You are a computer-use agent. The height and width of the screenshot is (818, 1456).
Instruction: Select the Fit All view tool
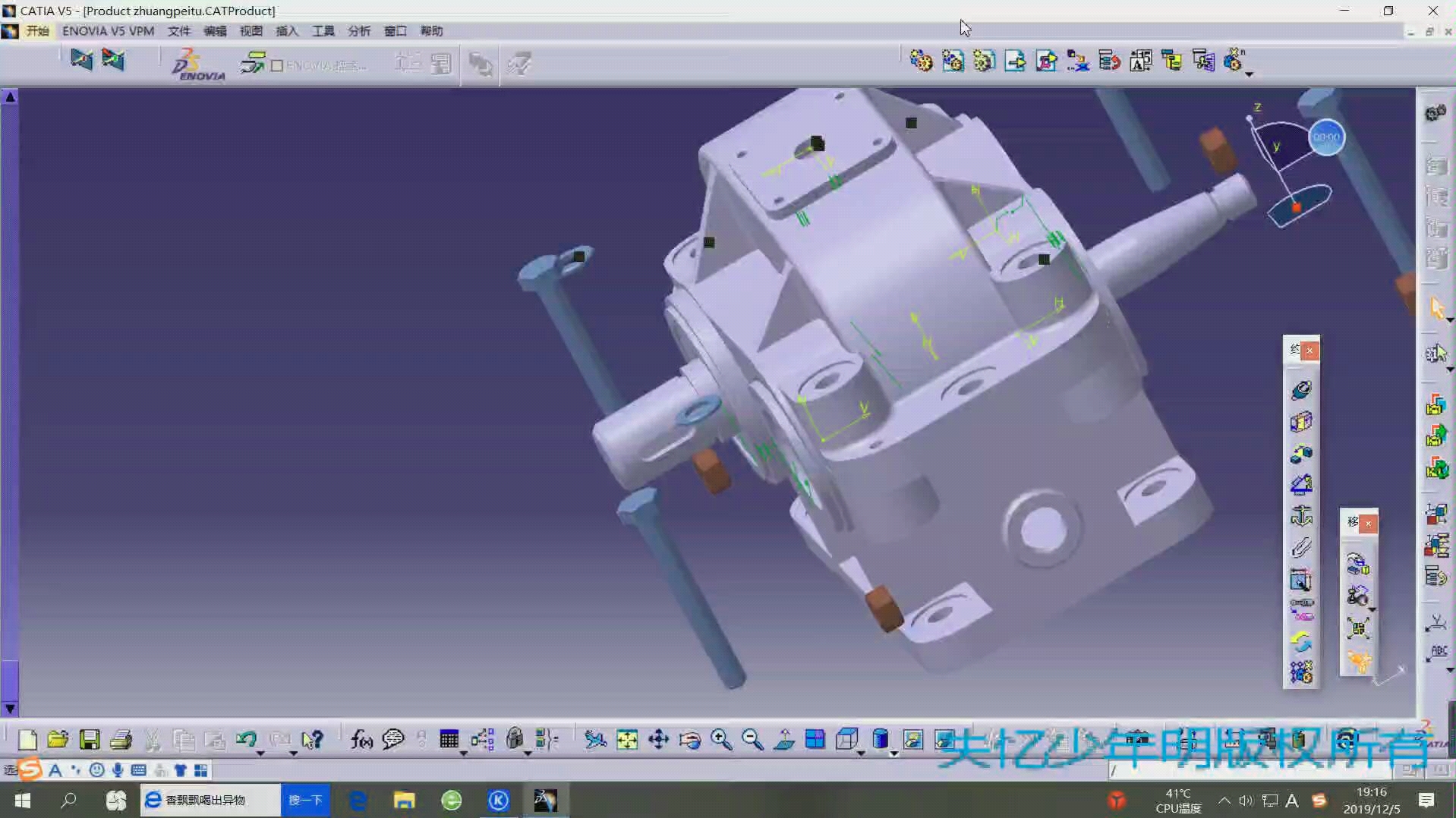tap(627, 739)
